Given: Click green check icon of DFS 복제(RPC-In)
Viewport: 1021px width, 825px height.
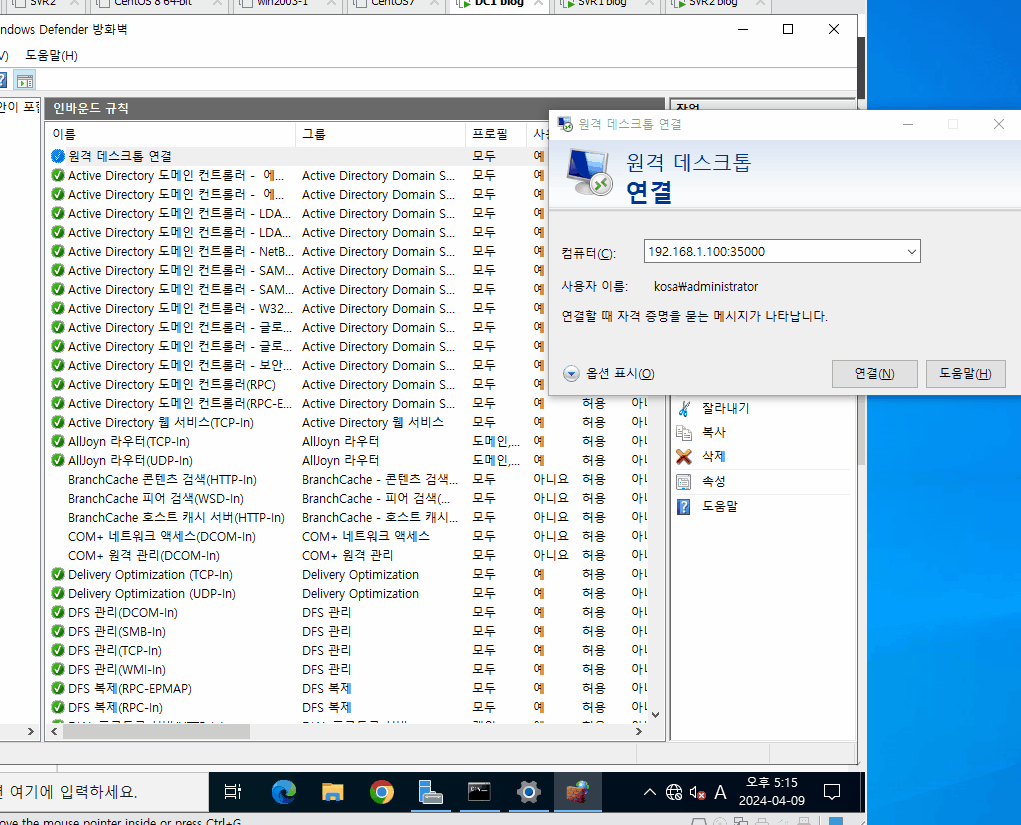Looking at the screenshot, I should coord(58,707).
